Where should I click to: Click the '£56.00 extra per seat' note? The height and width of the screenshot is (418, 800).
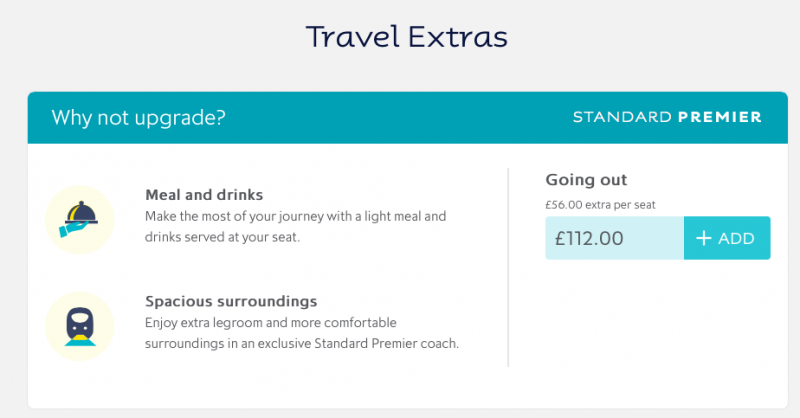[x=600, y=205]
